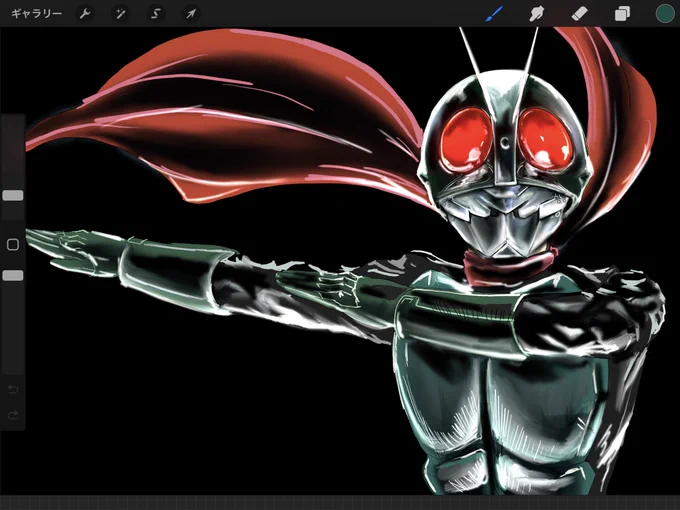This screenshot has width=680, height=510.
Task: Select the Brush tool
Action: pyautogui.click(x=494, y=14)
